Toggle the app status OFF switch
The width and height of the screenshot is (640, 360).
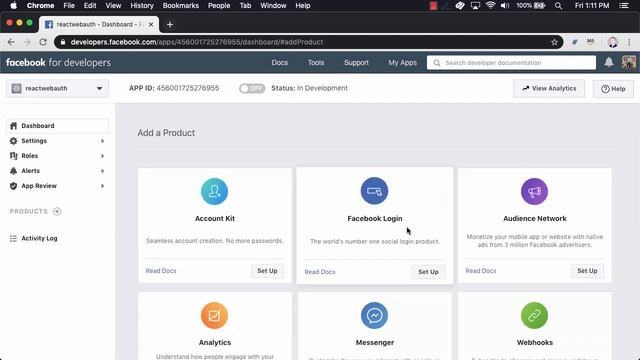[252, 88]
